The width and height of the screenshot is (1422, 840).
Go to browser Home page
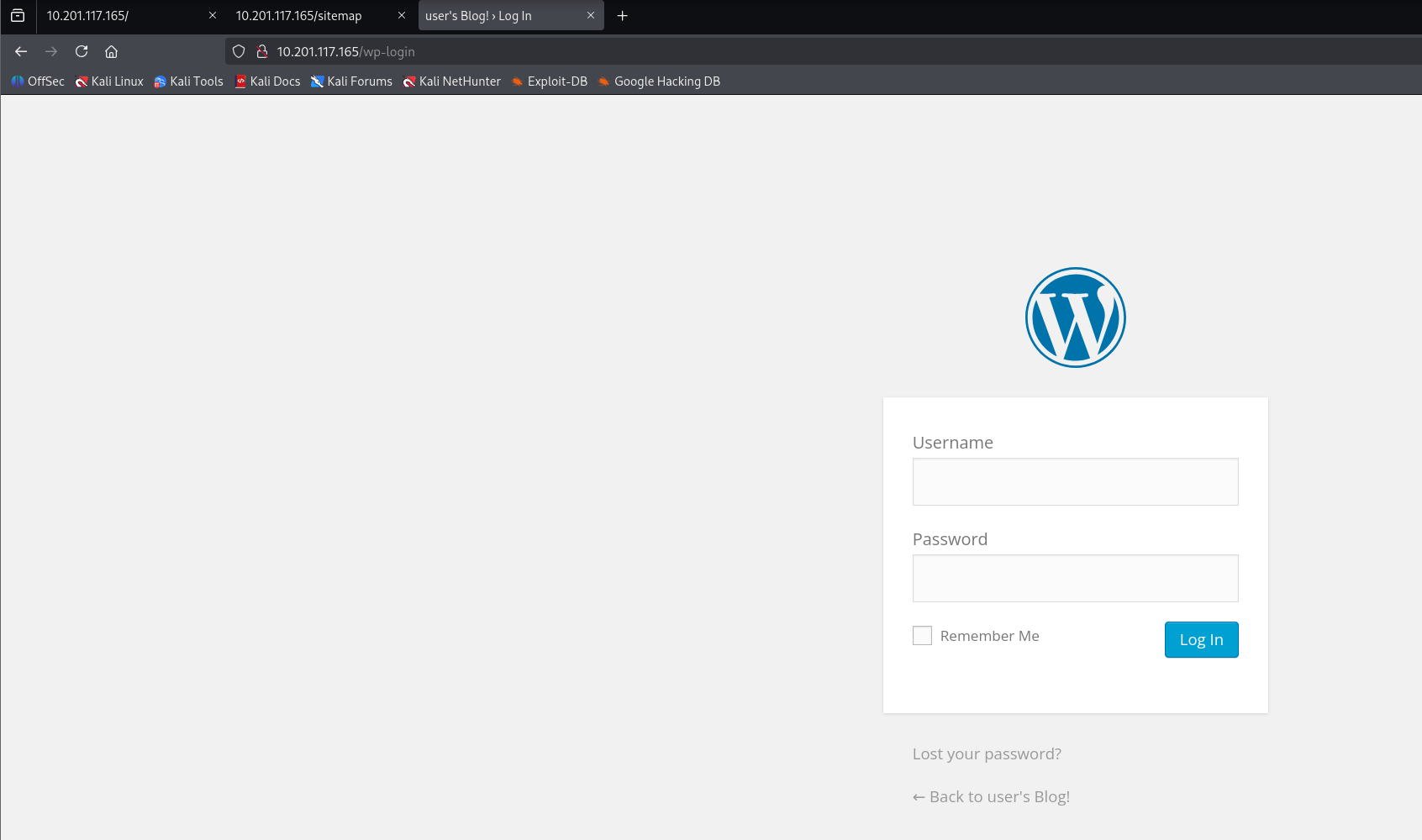point(111,51)
